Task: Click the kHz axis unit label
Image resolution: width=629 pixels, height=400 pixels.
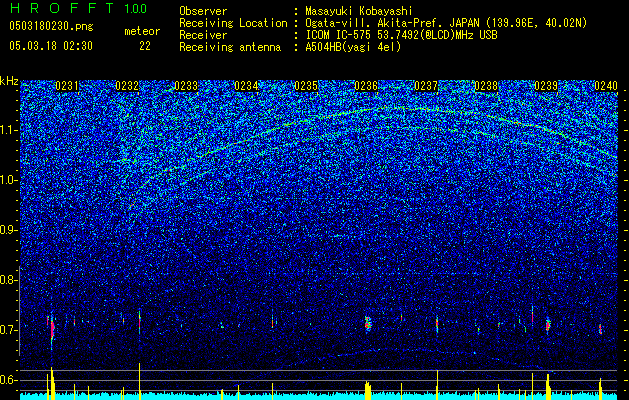Action: click(9, 81)
